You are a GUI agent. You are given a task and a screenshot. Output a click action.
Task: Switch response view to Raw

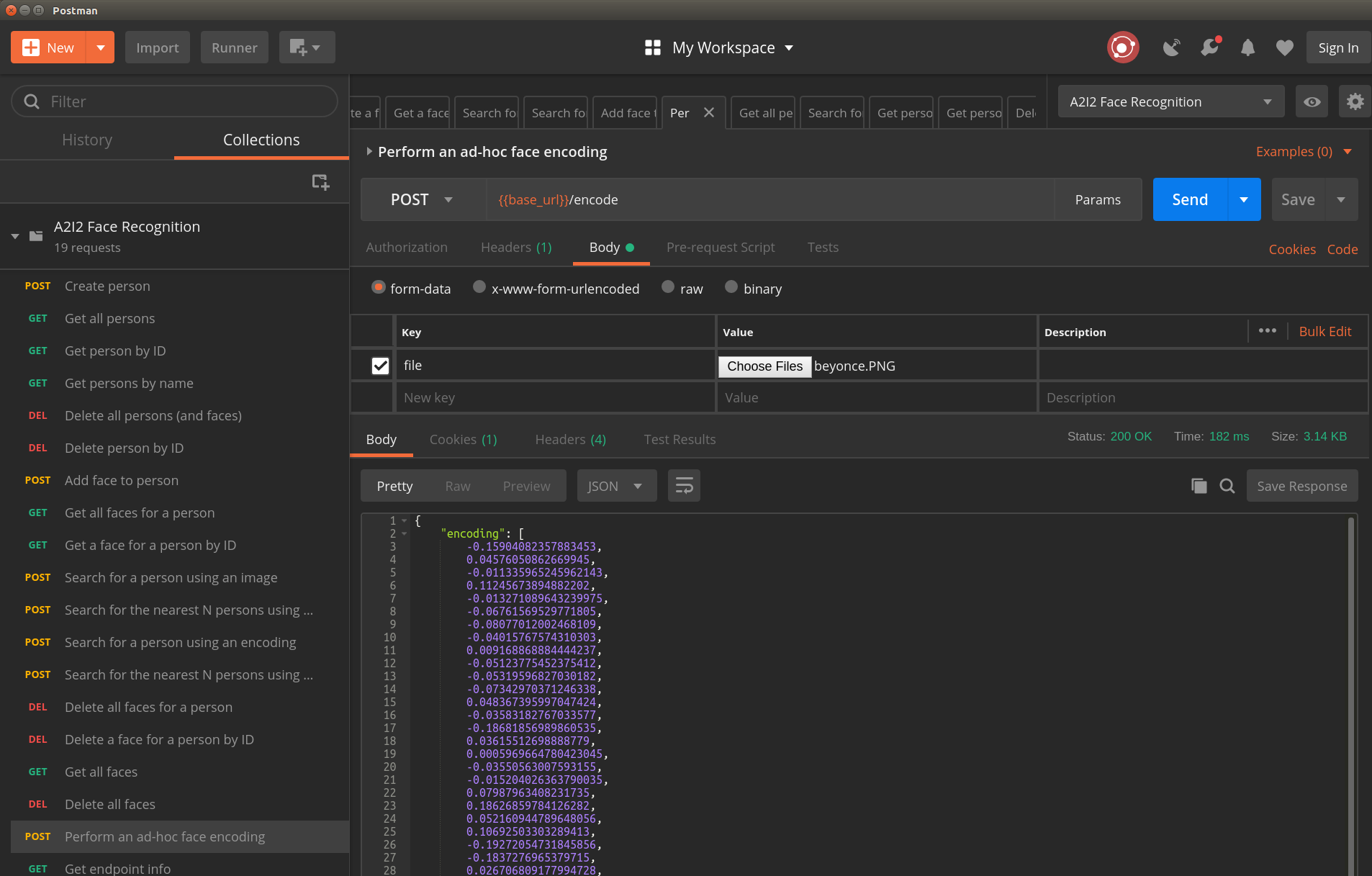pyautogui.click(x=458, y=486)
